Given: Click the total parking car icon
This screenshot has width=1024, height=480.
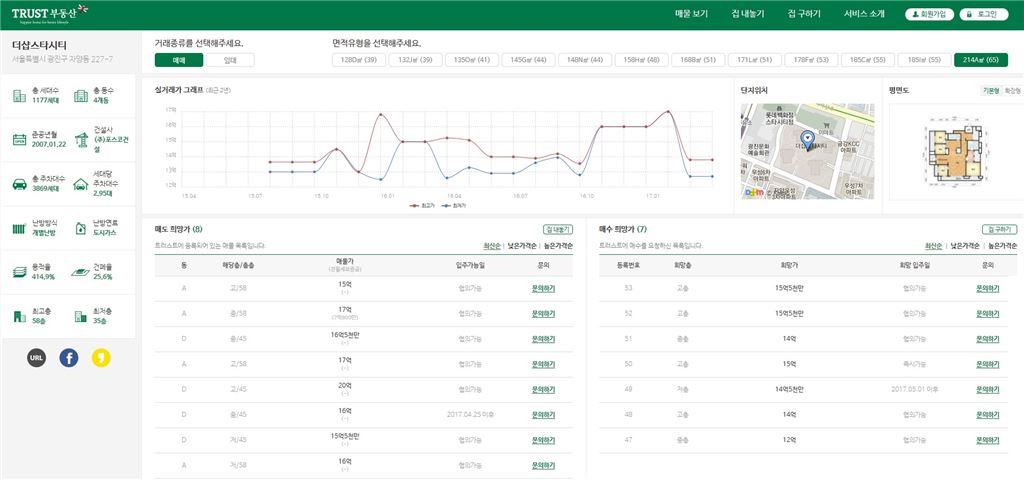Looking at the screenshot, I should point(19,183).
